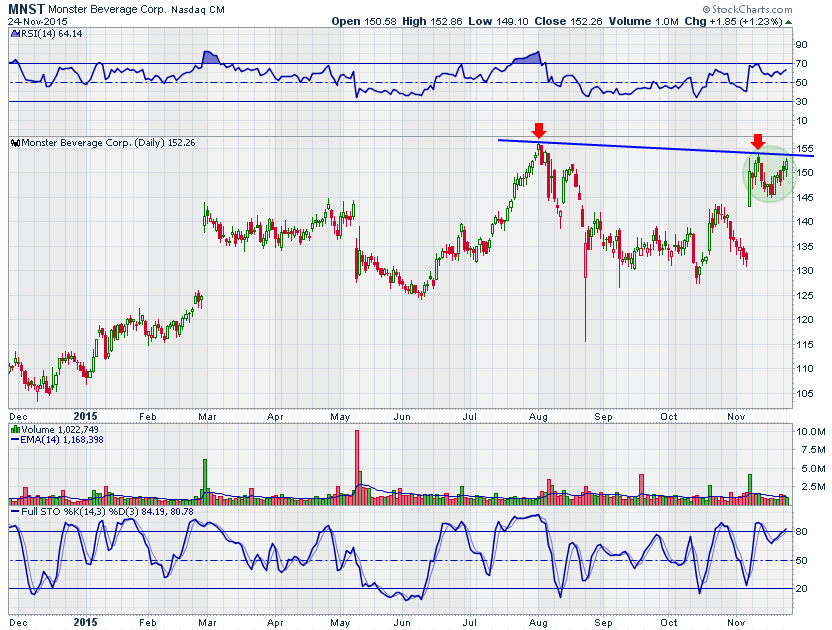Click the 10.0M volume axis label
This screenshot has height=630, width=832.
pyautogui.click(x=810, y=431)
